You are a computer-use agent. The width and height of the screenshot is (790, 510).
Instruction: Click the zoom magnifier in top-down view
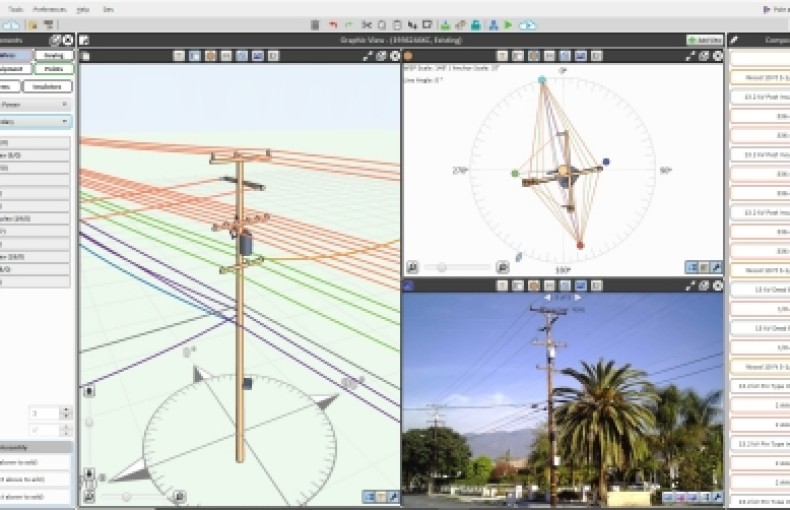[412, 267]
